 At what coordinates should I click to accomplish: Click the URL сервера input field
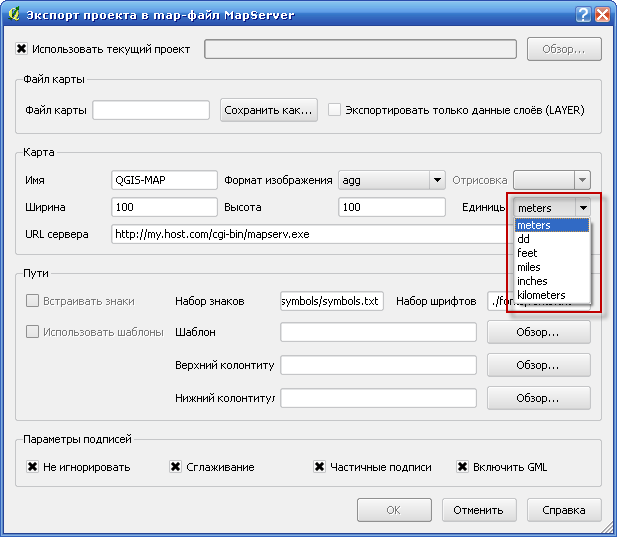313,234
